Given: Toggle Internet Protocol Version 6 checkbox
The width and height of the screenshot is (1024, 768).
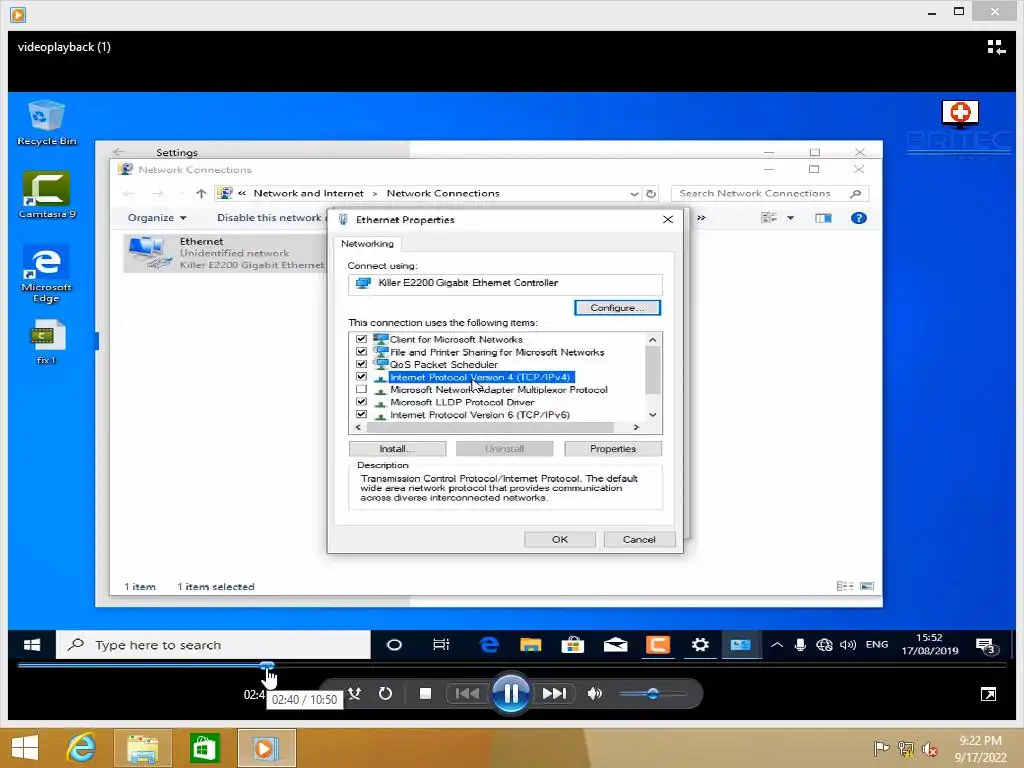Looking at the screenshot, I should 361,414.
